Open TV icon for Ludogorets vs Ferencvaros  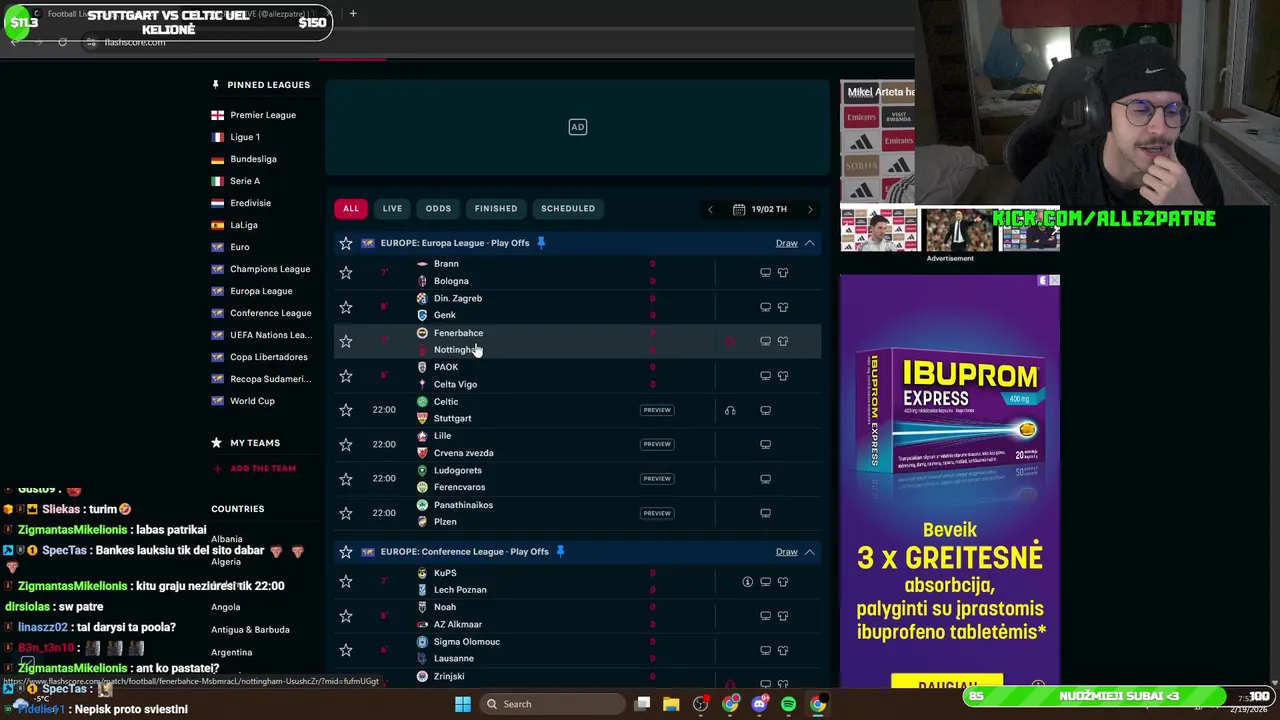pos(765,479)
